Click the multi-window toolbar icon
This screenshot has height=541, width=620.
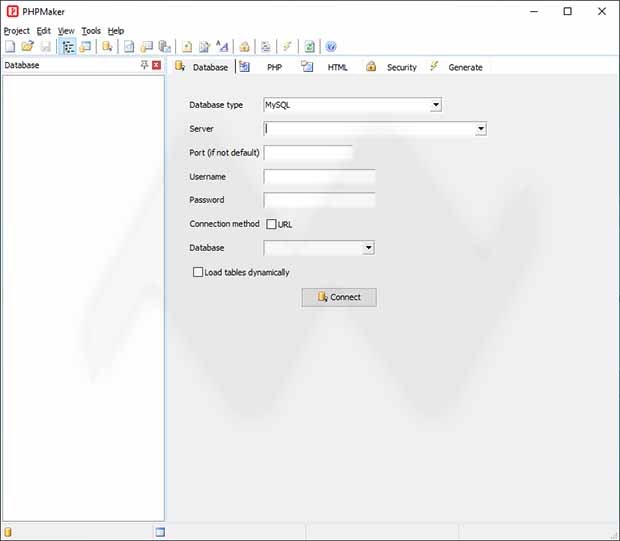coord(147,47)
